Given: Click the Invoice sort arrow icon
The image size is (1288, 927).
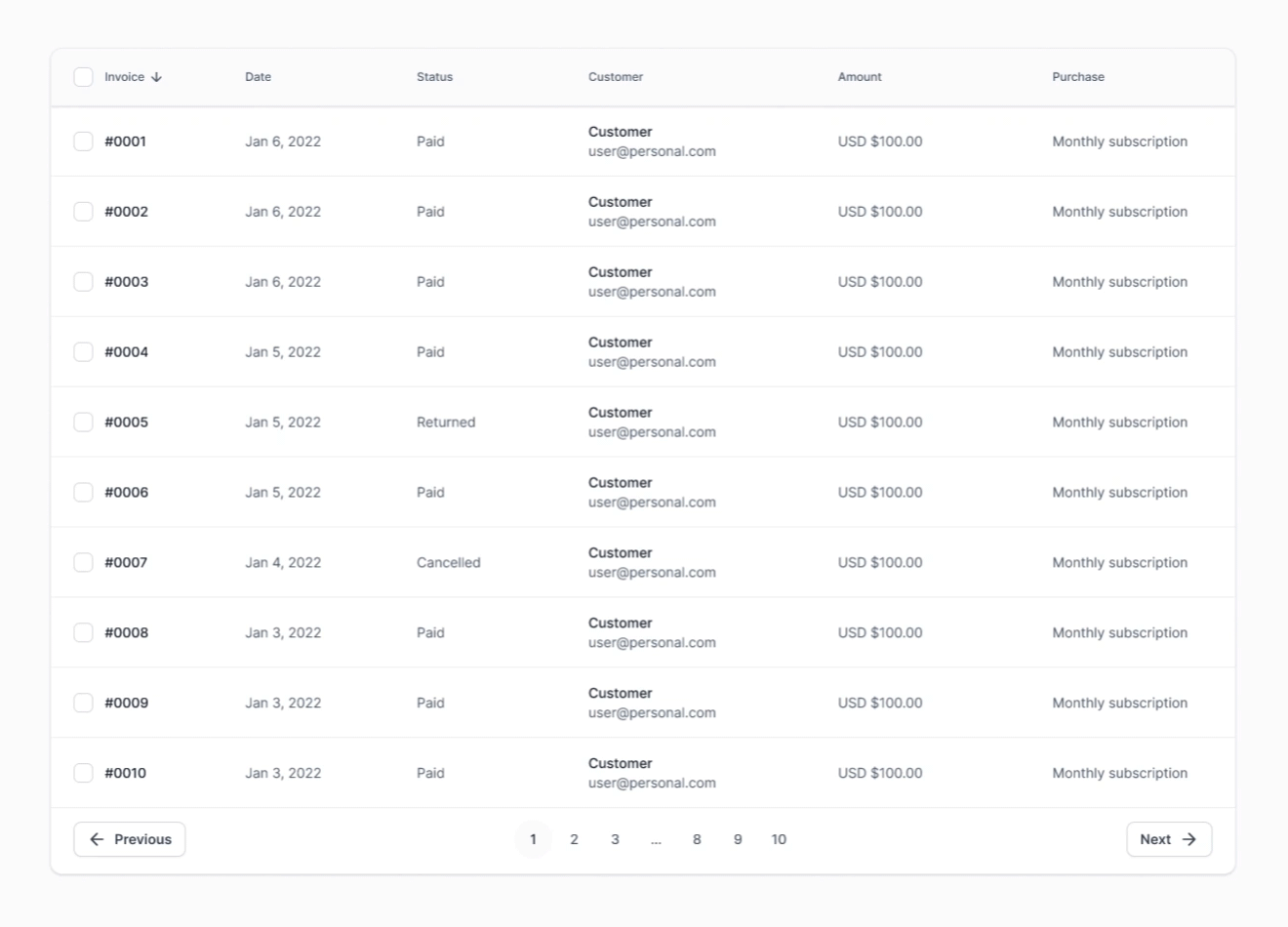Looking at the screenshot, I should click(x=156, y=77).
